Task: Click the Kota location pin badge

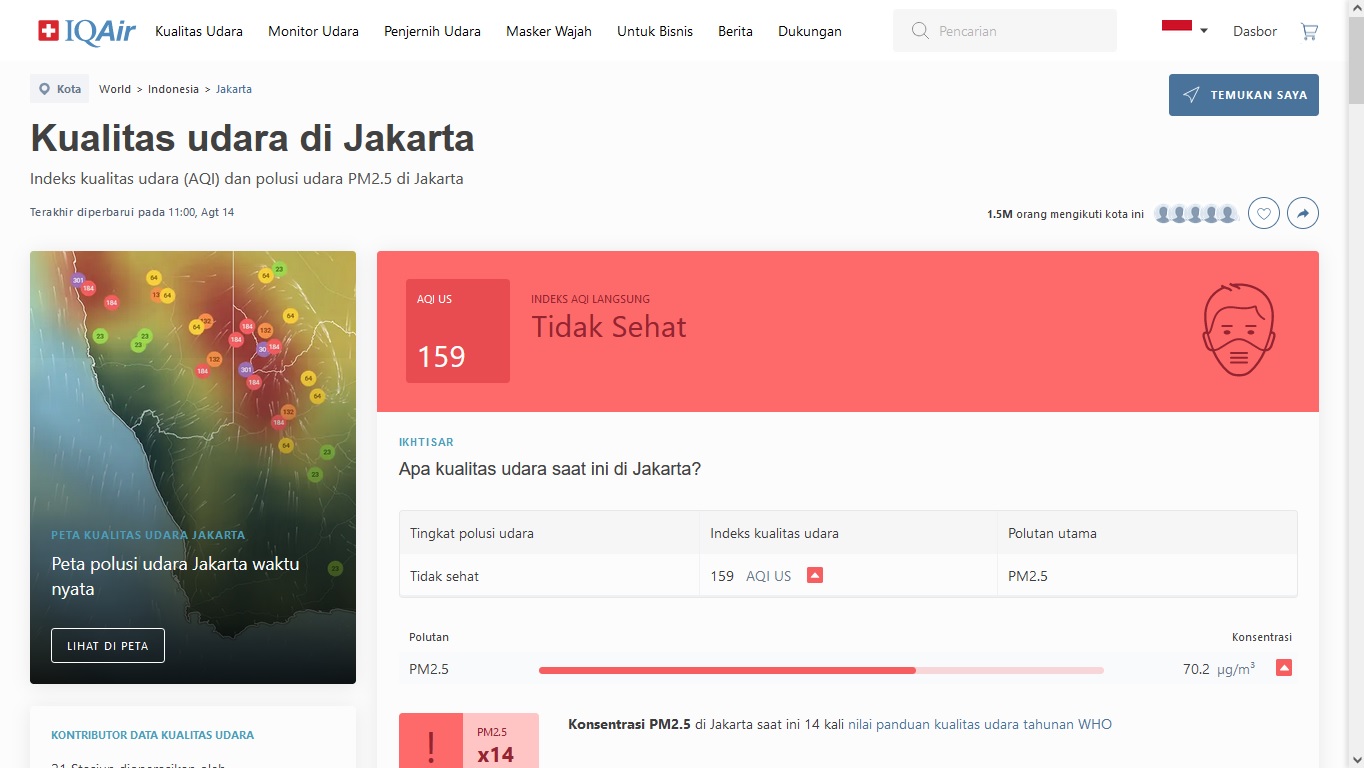Action: coord(60,89)
